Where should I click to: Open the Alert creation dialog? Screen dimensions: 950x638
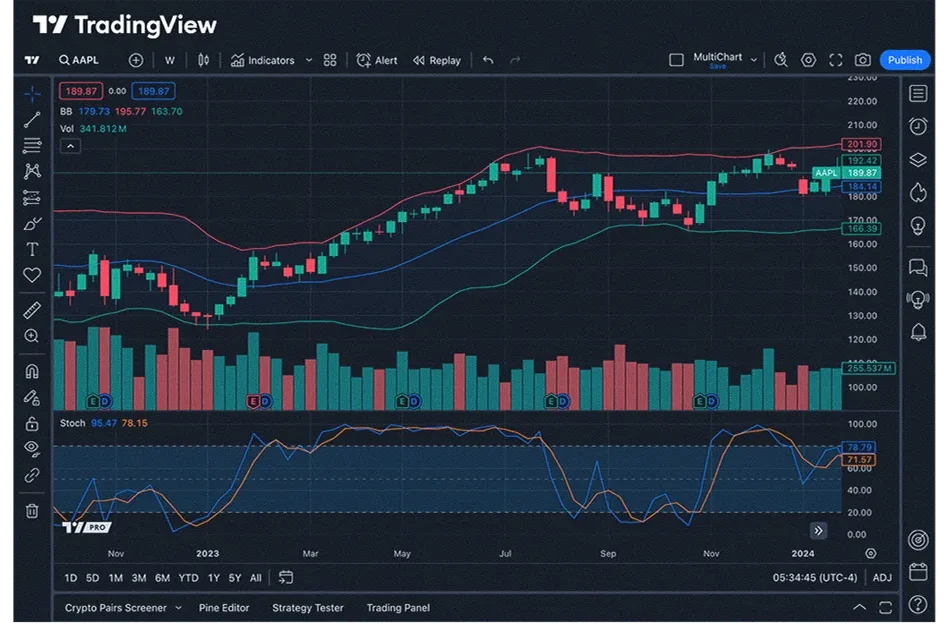376,60
